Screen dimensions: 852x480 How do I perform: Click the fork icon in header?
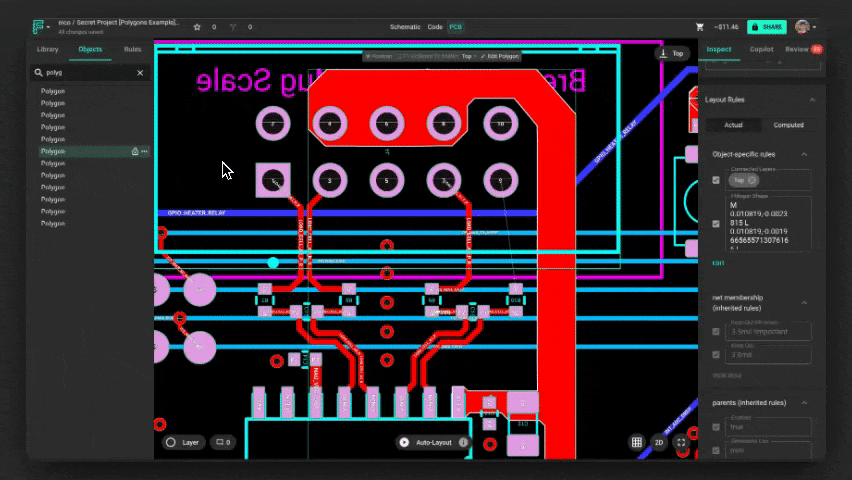coord(232,27)
